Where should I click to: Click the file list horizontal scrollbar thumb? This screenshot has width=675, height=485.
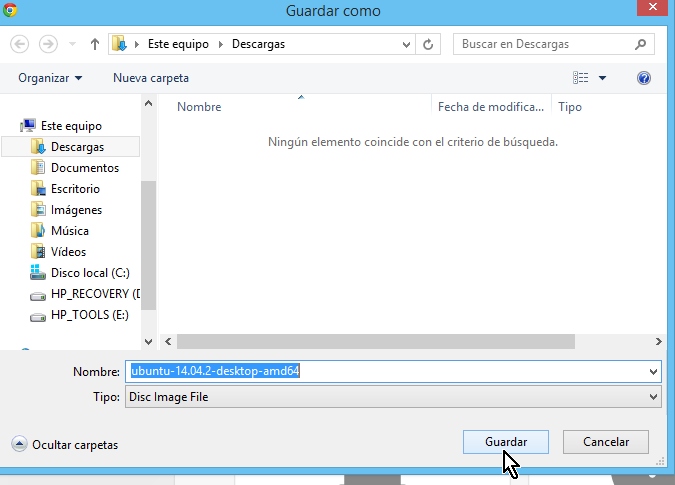[x=376, y=342]
